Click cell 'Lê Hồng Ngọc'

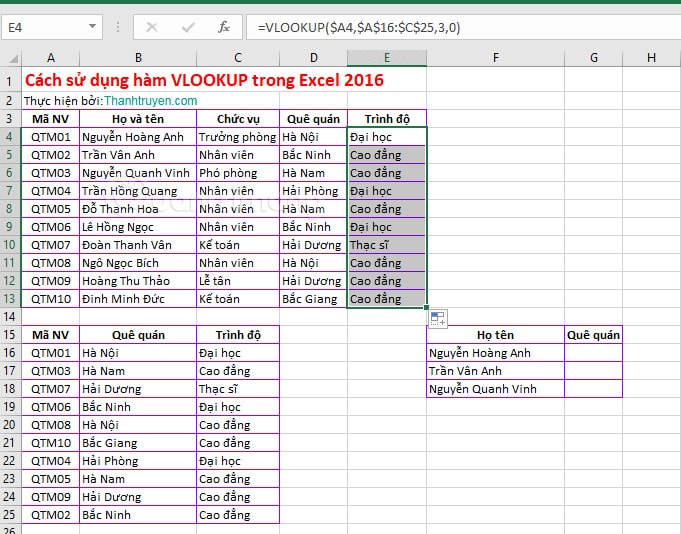coord(138,227)
